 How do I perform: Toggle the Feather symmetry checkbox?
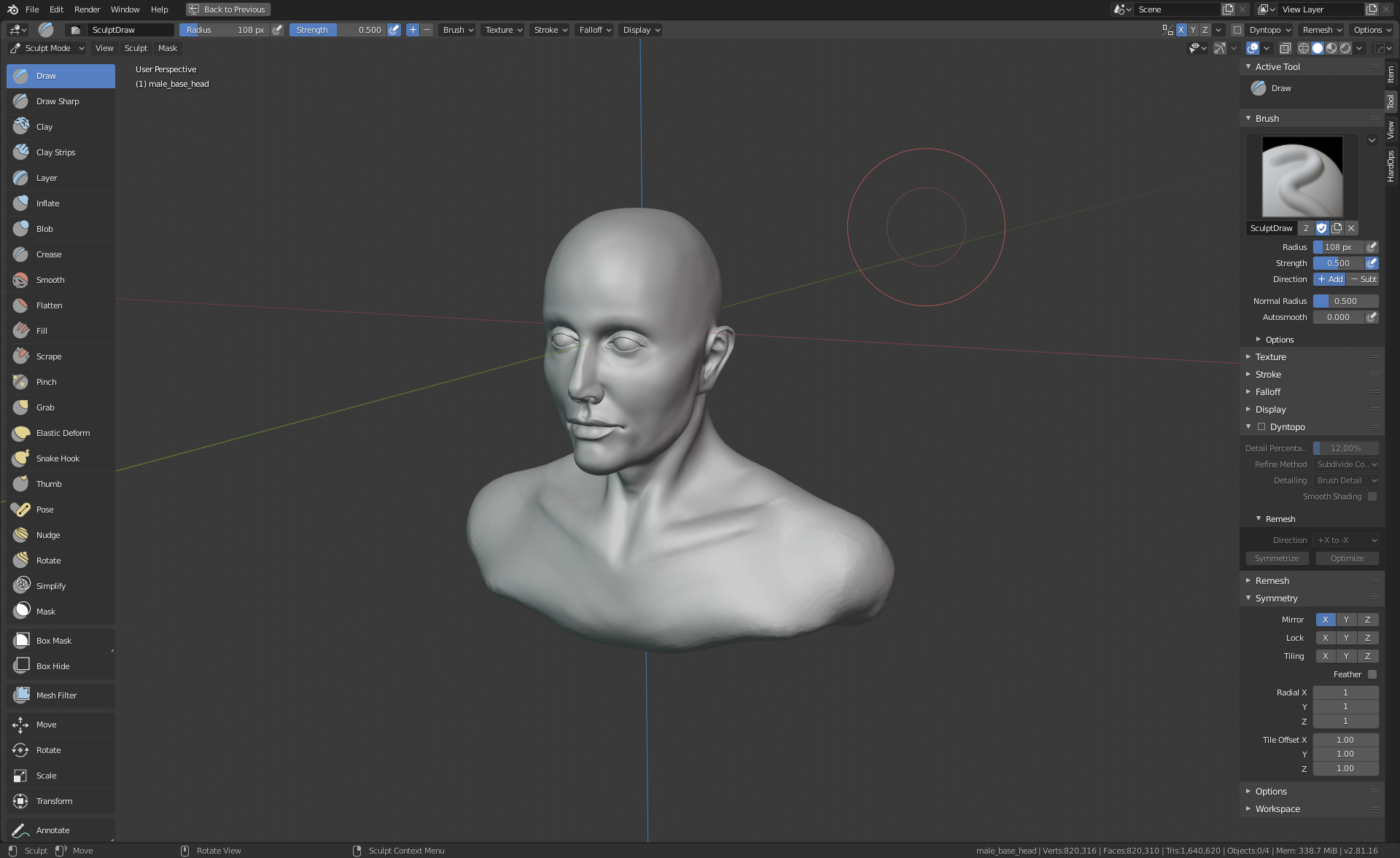click(x=1372, y=674)
